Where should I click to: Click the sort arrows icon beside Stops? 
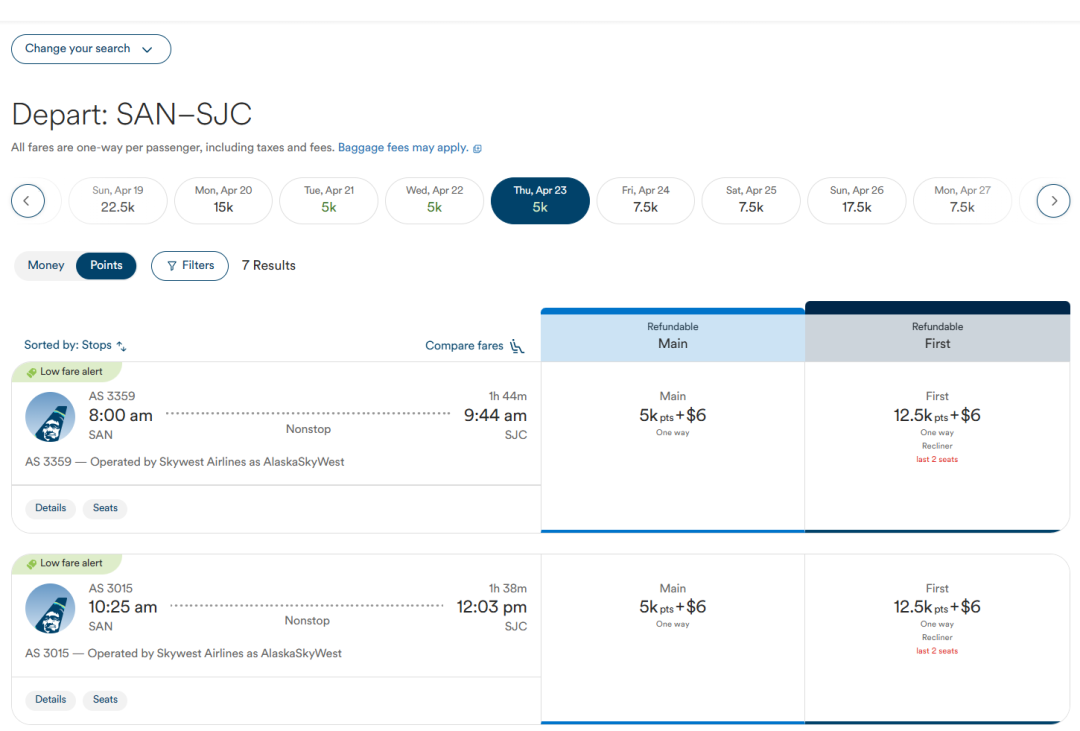tap(122, 346)
